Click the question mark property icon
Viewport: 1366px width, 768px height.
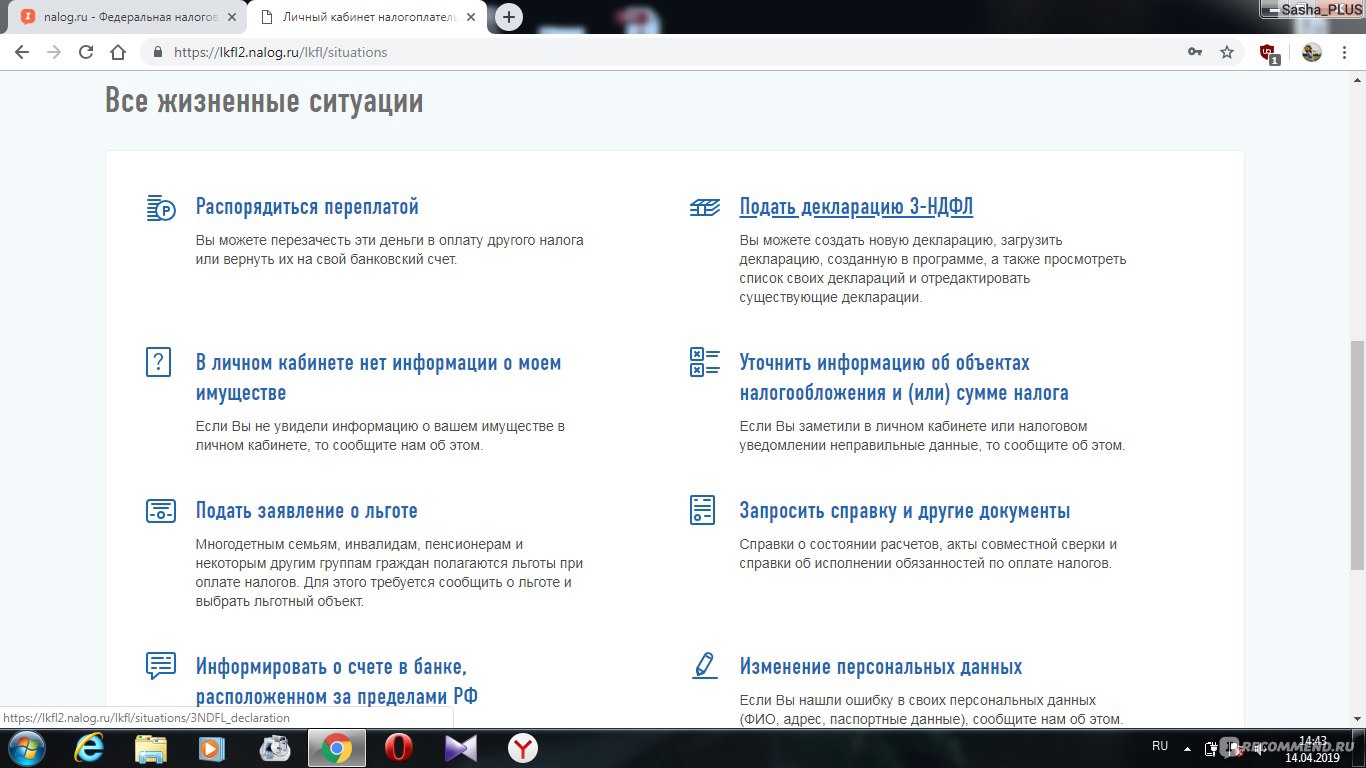coord(158,362)
